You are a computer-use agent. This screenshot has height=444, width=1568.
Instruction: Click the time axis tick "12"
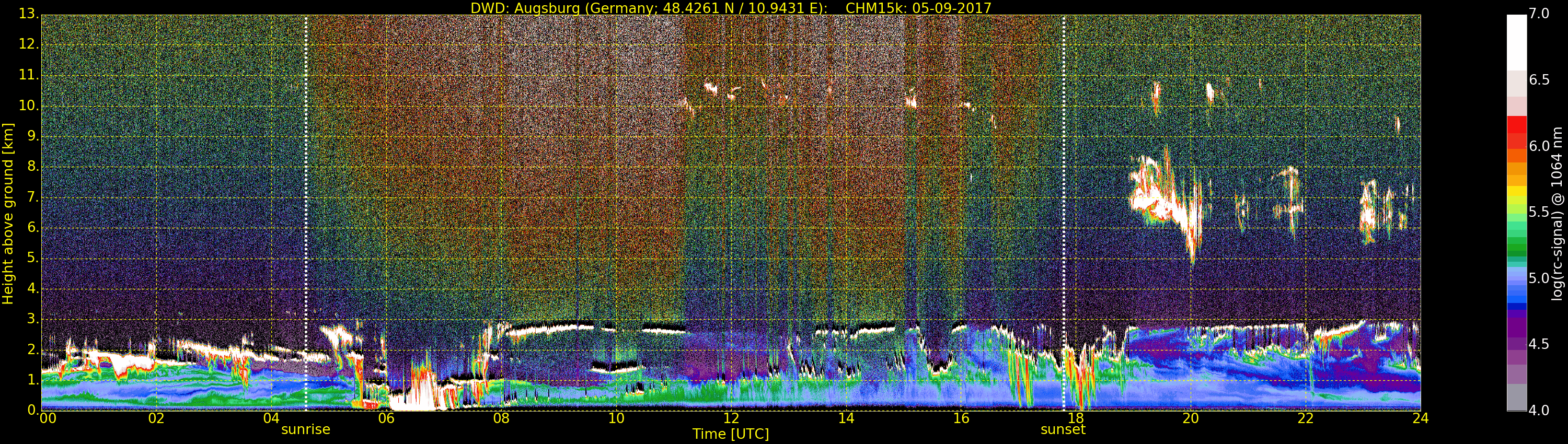coord(731,418)
